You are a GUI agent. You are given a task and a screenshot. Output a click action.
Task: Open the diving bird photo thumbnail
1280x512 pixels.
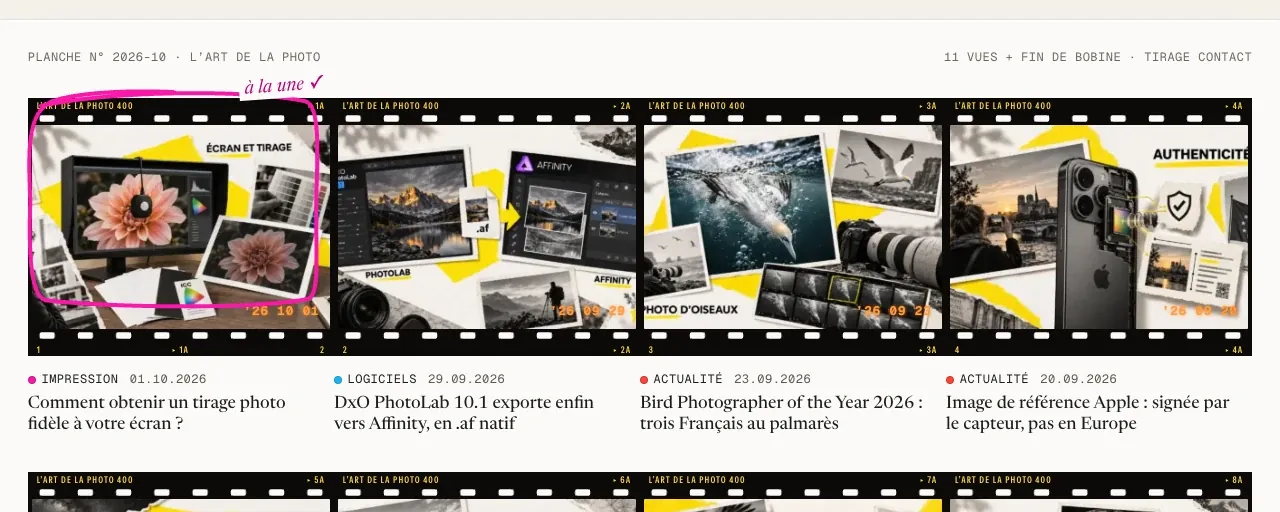point(791,227)
